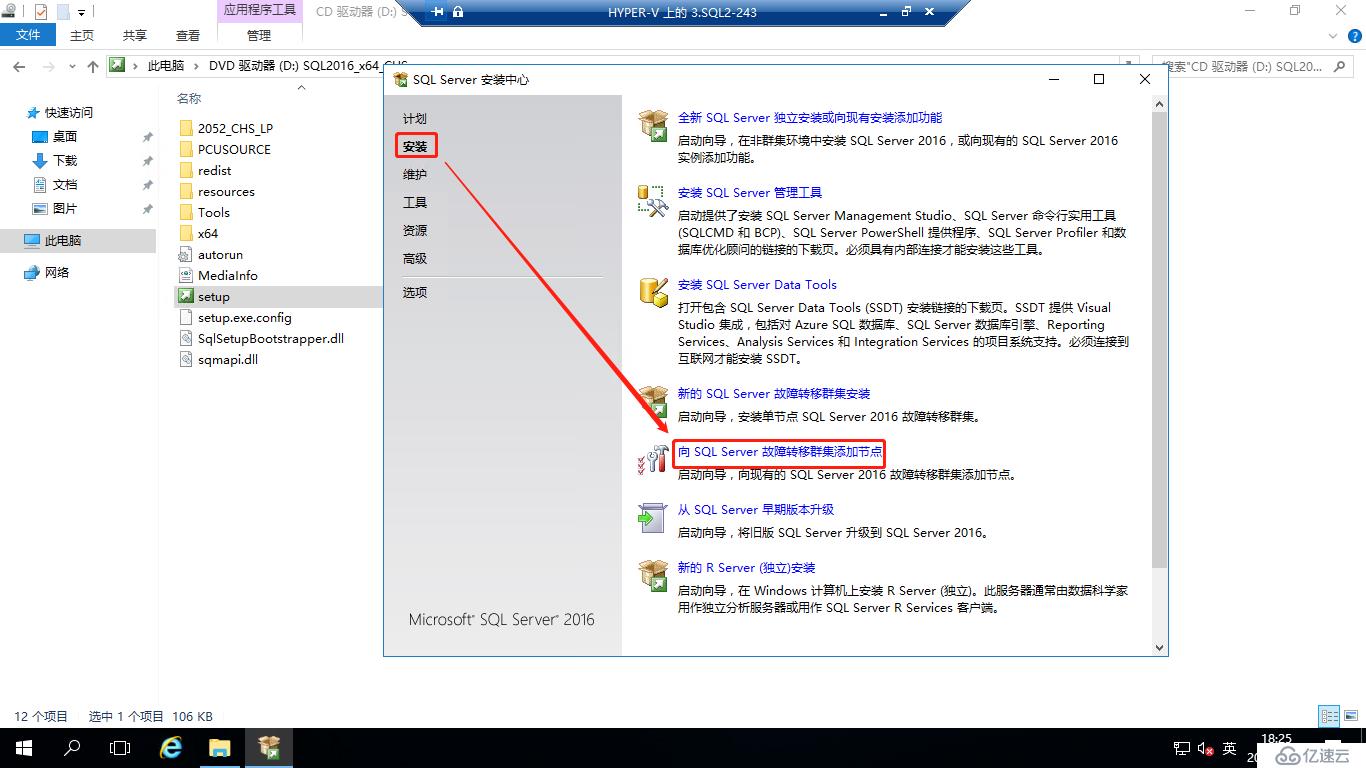The image size is (1366, 768).
Task: Click the installation center vertical scrollbar thumb
Action: pos(1159,339)
